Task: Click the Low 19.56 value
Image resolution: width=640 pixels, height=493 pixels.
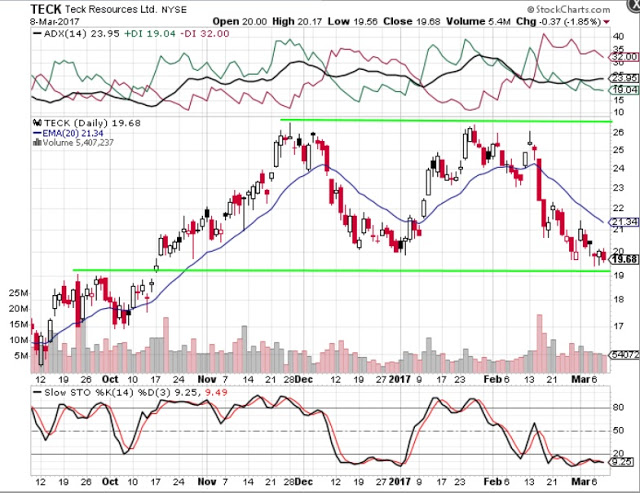Action: [353, 22]
